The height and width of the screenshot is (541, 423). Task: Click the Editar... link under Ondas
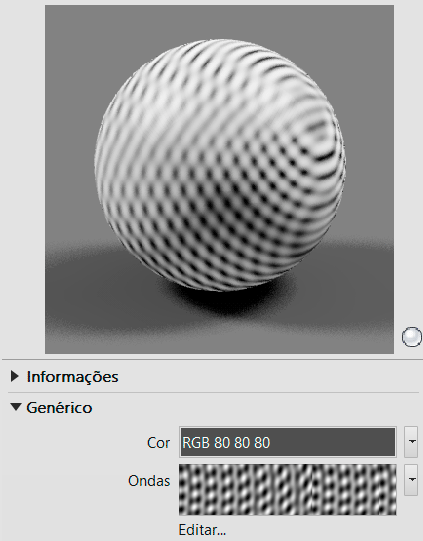[x=202, y=530]
